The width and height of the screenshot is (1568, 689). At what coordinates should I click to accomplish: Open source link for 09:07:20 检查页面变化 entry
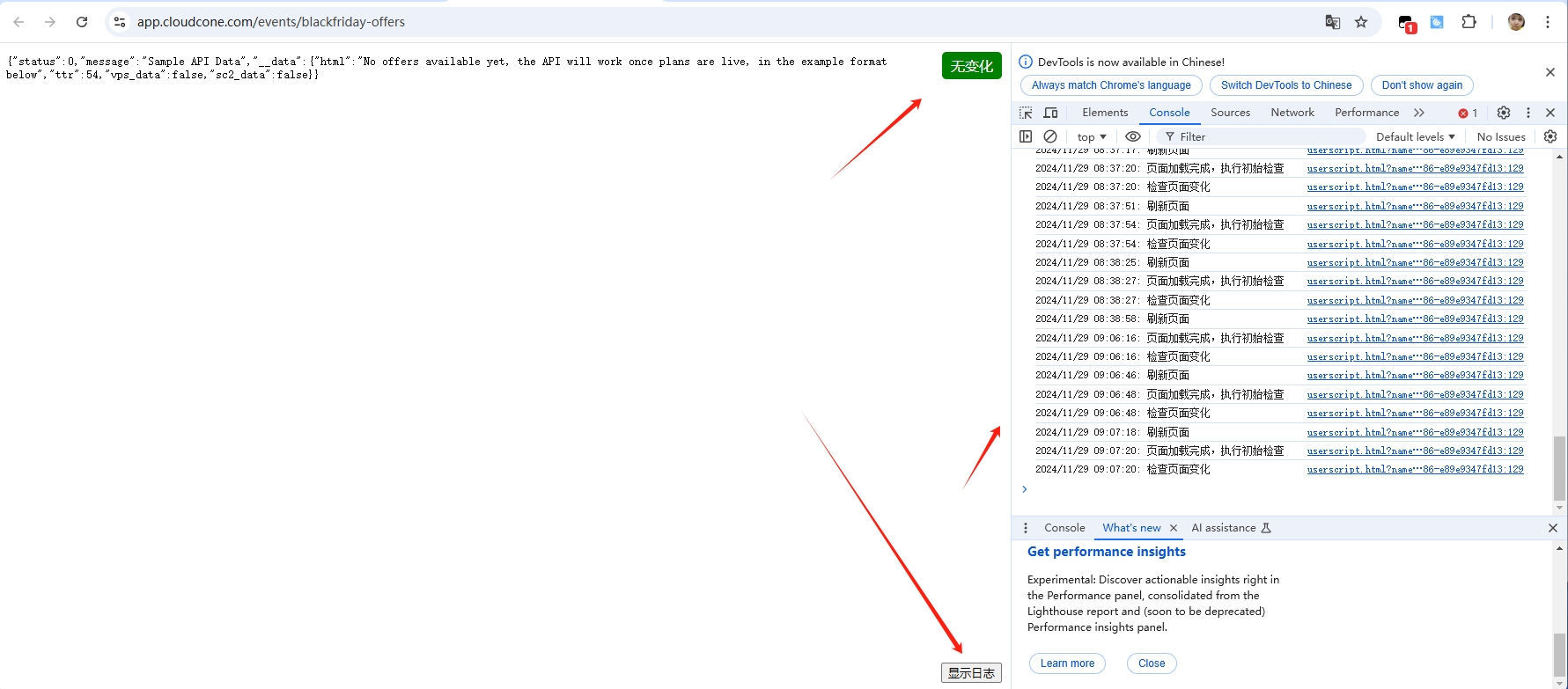(x=1415, y=470)
